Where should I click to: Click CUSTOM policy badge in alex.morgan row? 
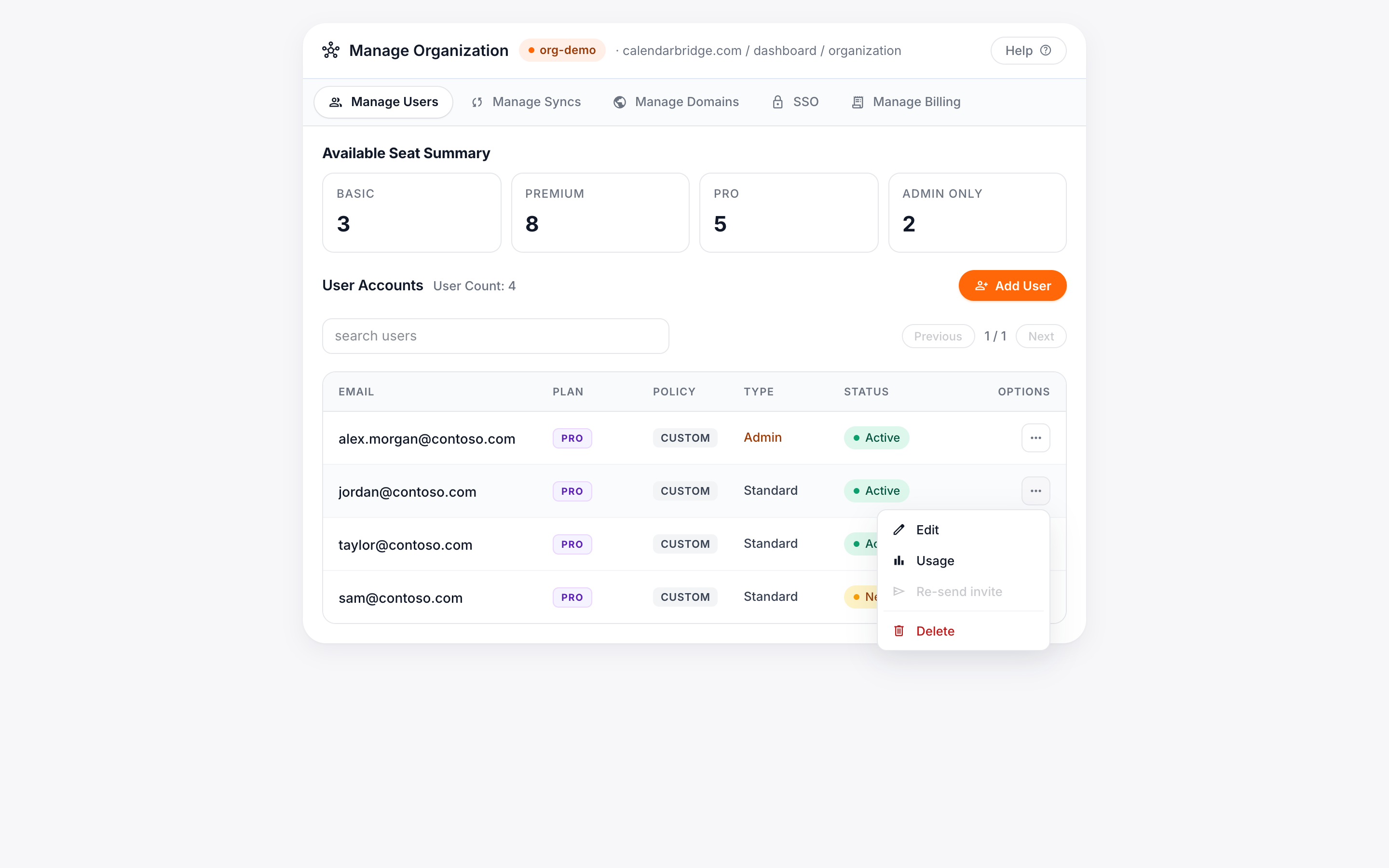(x=685, y=438)
